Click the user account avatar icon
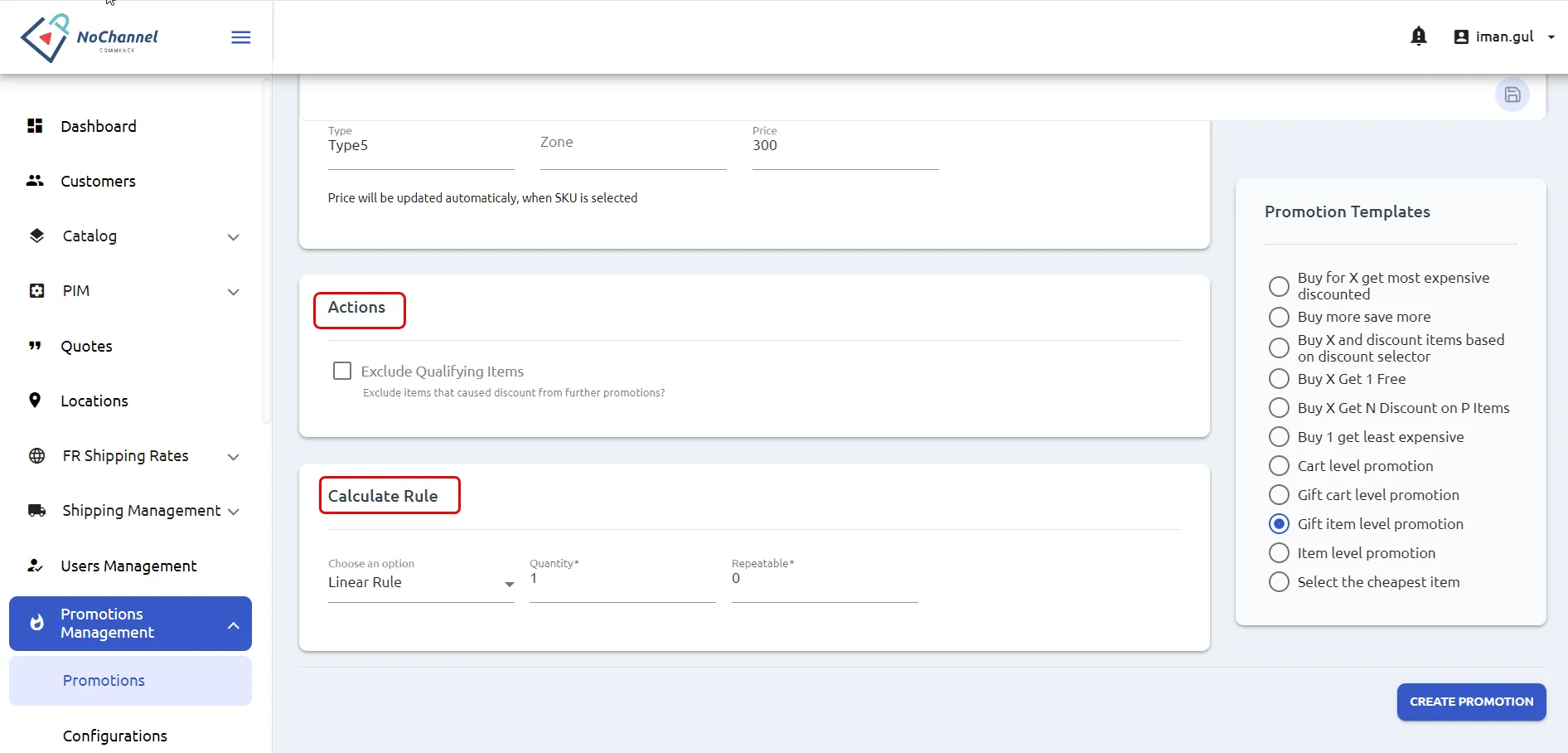1568x753 pixels. click(x=1461, y=36)
